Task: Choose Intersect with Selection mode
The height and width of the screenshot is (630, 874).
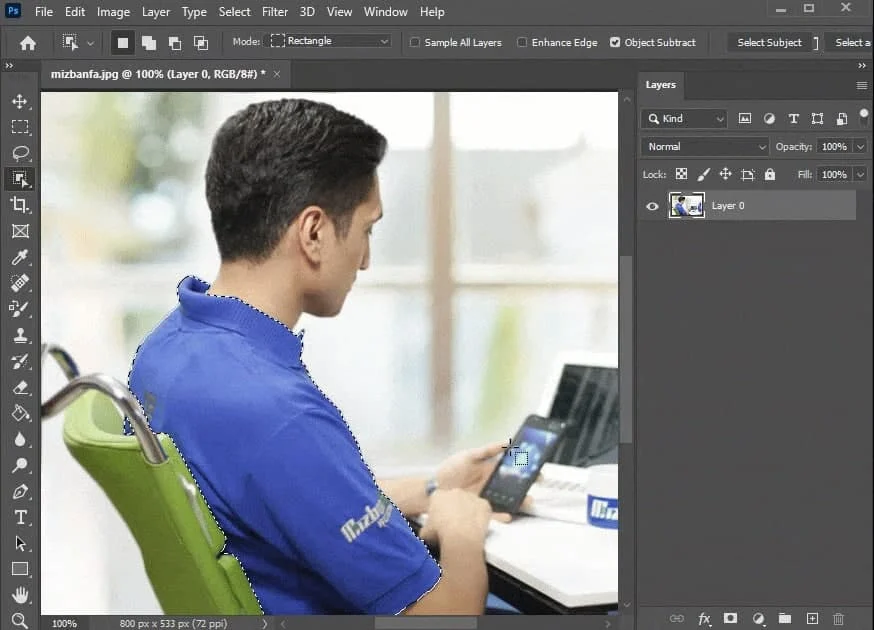Action: (201, 42)
